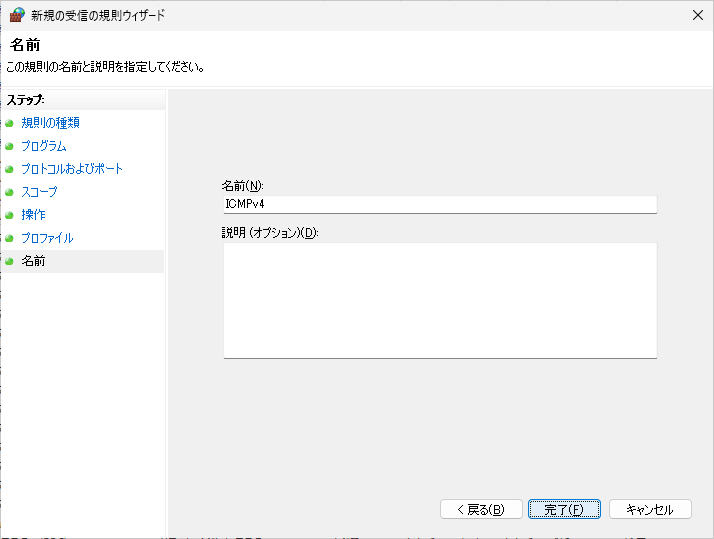Viewport: 714px width, 539px height.
Task: Click the green bullet beside プロファイル
Action: pos(9,239)
